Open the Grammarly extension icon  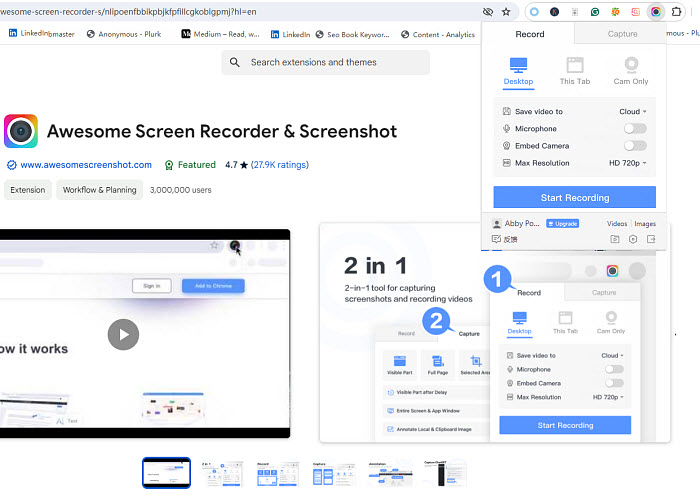[595, 12]
